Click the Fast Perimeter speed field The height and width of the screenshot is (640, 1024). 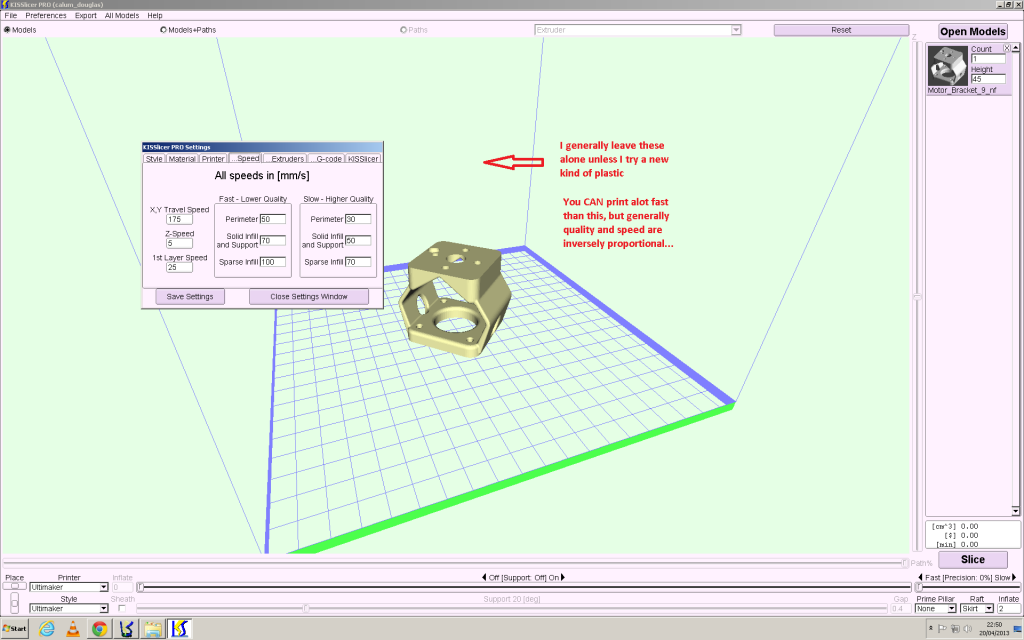[272, 219]
